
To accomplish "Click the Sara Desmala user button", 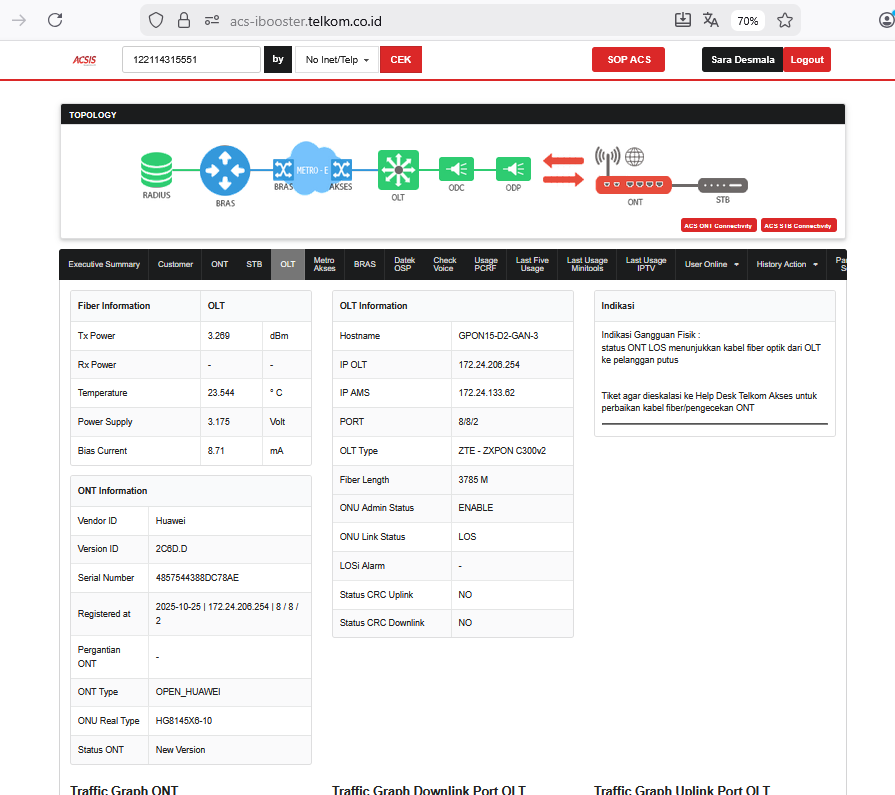I will [742, 59].
